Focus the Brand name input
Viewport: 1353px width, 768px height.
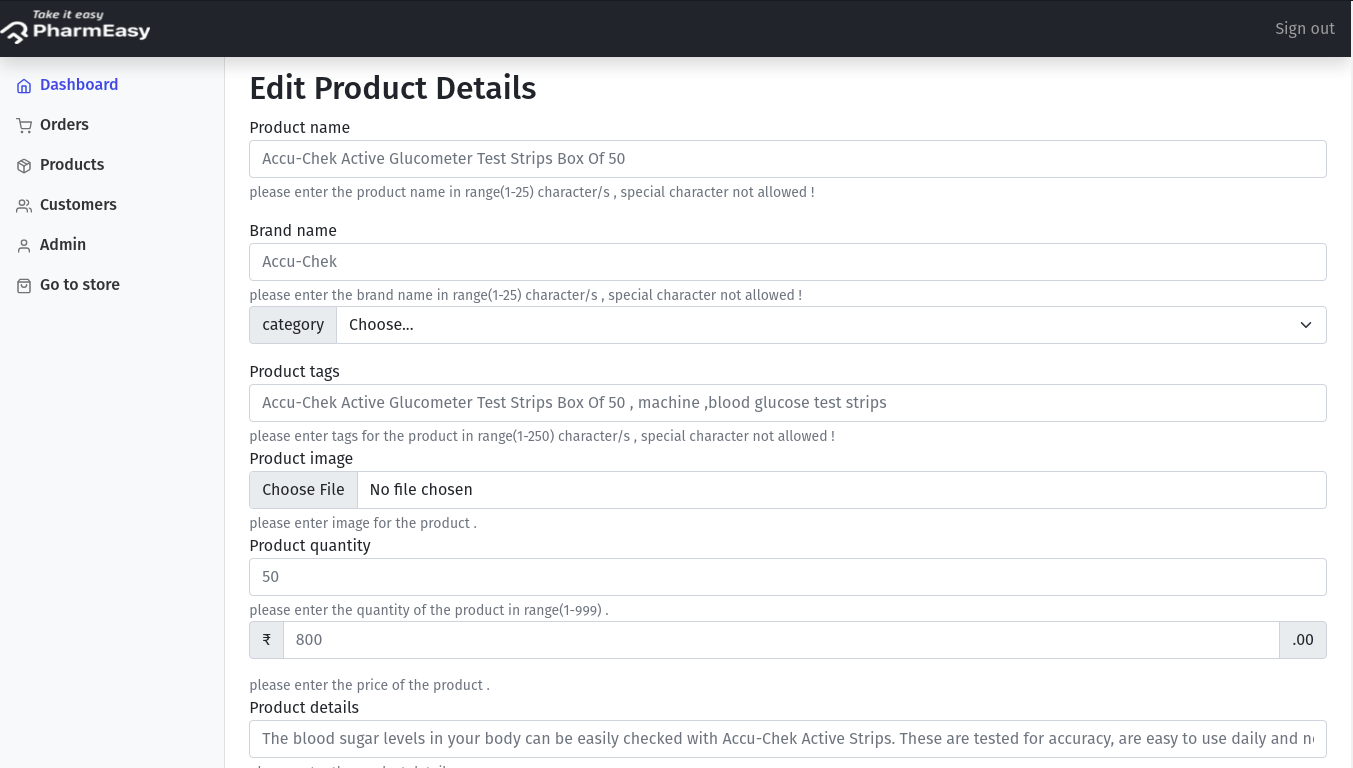point(787,262)
